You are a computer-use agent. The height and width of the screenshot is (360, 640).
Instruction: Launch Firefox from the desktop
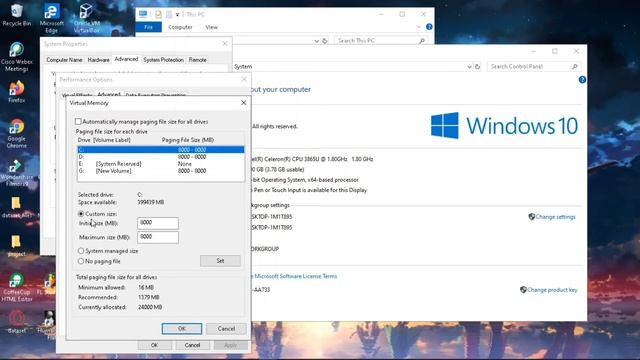click(x=16, y=91)
